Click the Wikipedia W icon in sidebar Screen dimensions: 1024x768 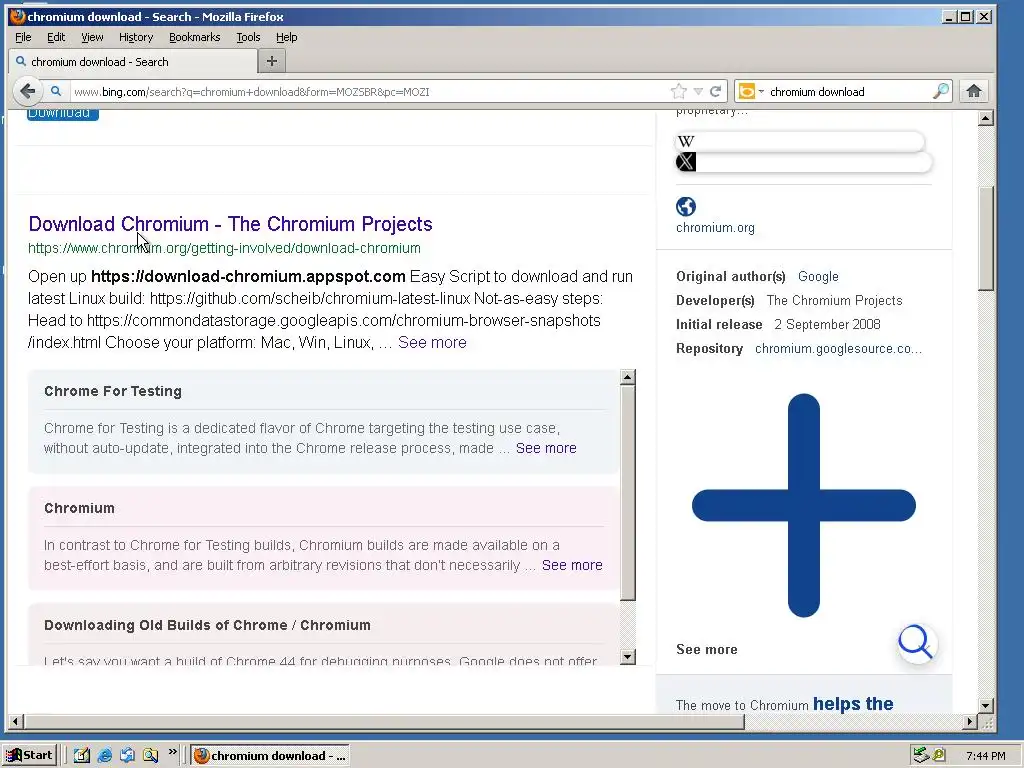coord(686,142)
